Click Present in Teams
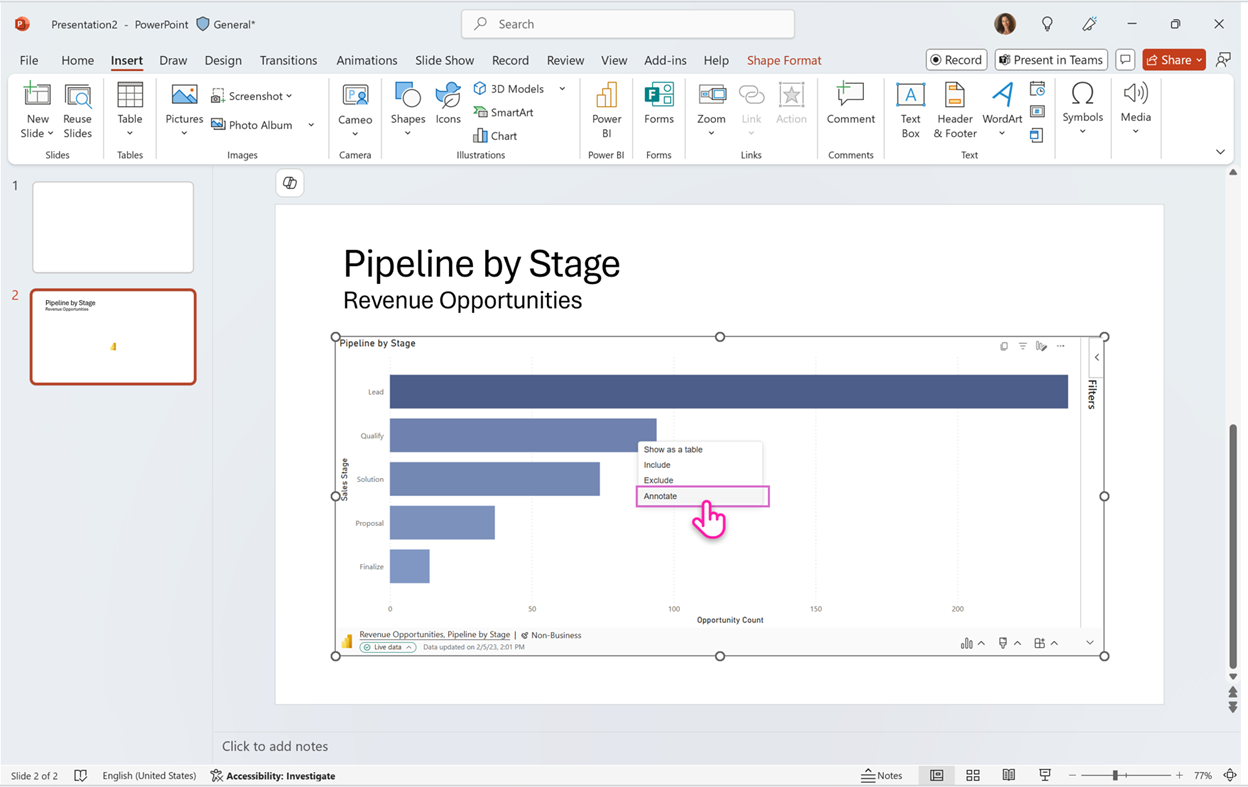 (1051, 59)
